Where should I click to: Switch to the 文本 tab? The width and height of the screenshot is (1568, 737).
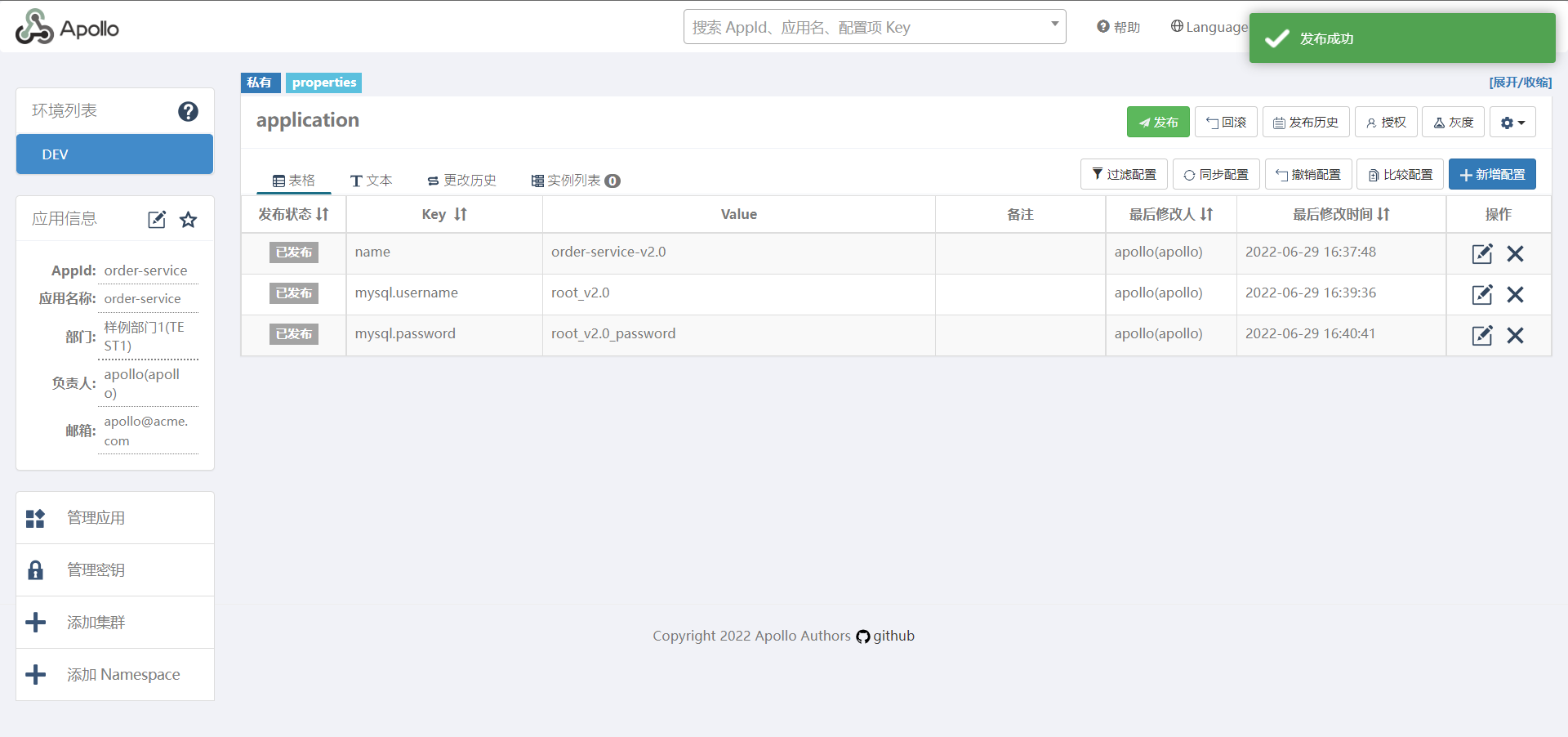pos(372,181)
